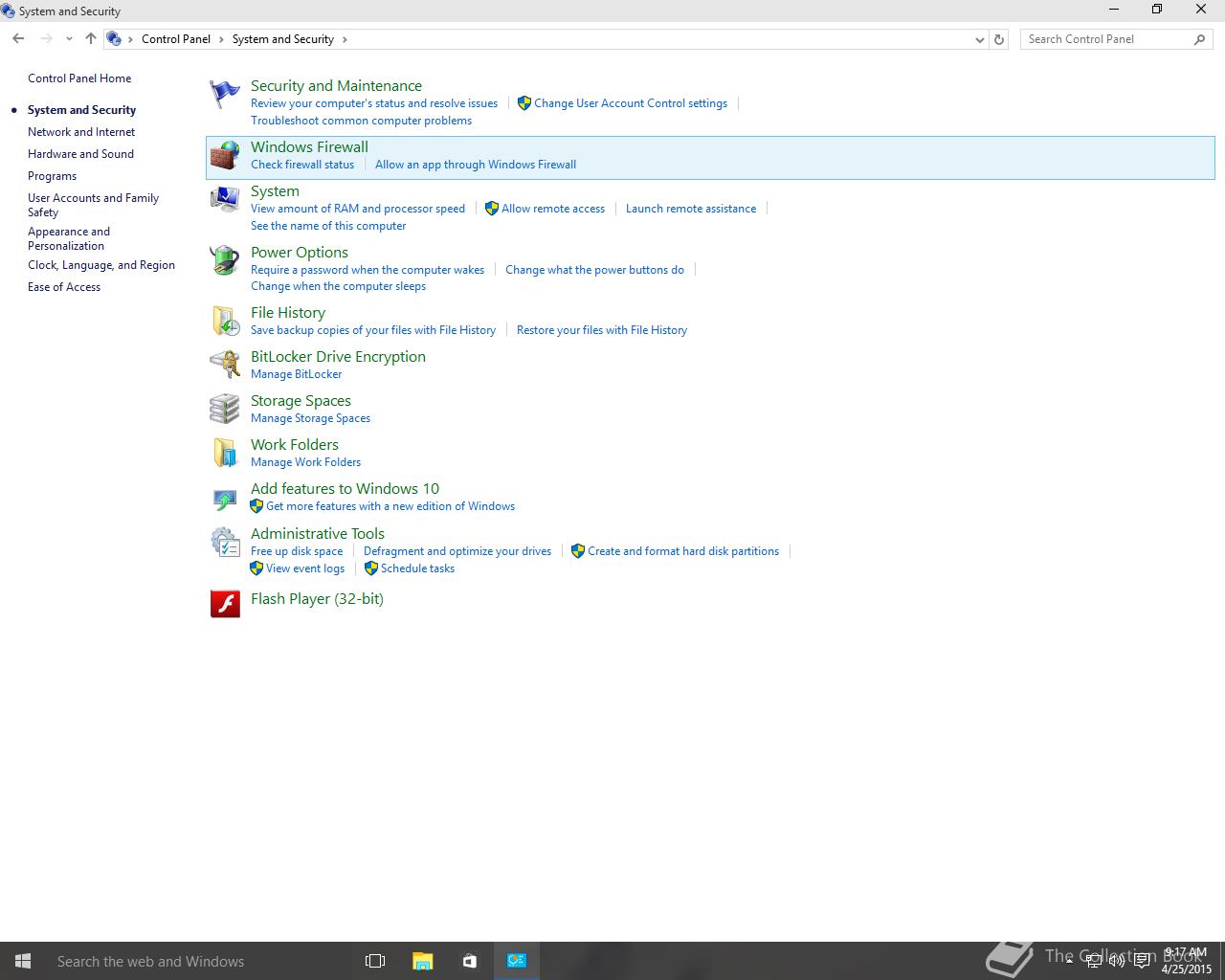
Task: Click Free up disk space
Action: [x=297, y=551]
